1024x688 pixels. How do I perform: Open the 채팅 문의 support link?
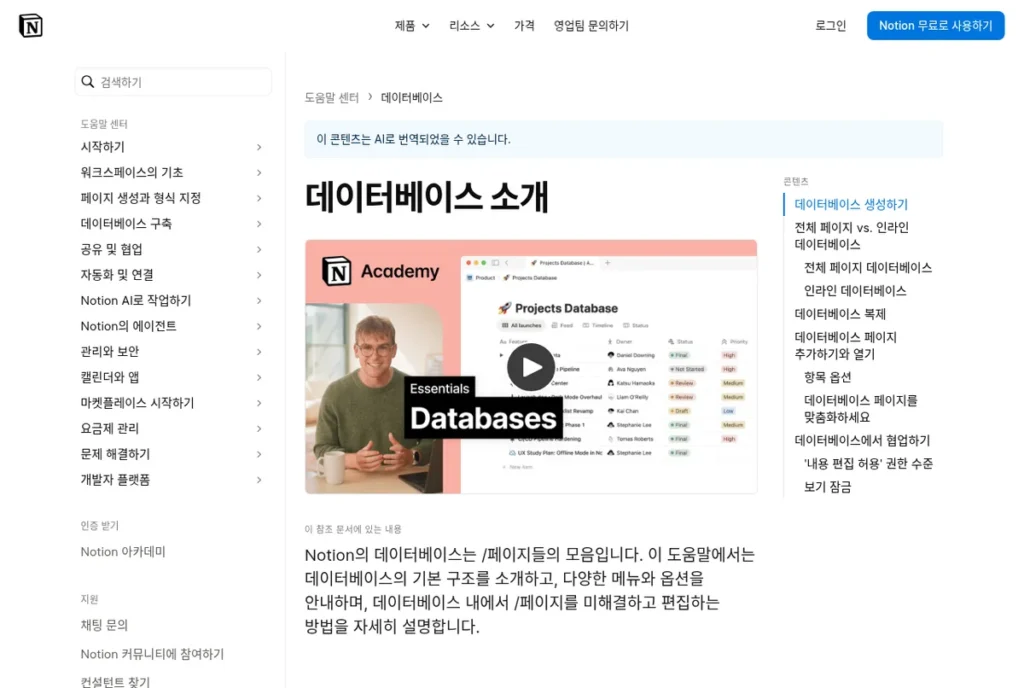click(104, 625)
